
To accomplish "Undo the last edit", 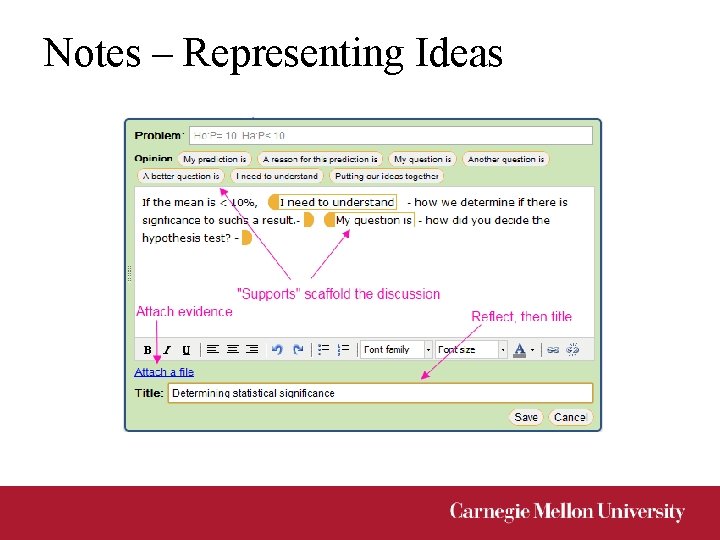I will pyautogui.click(x=277, y=350).
